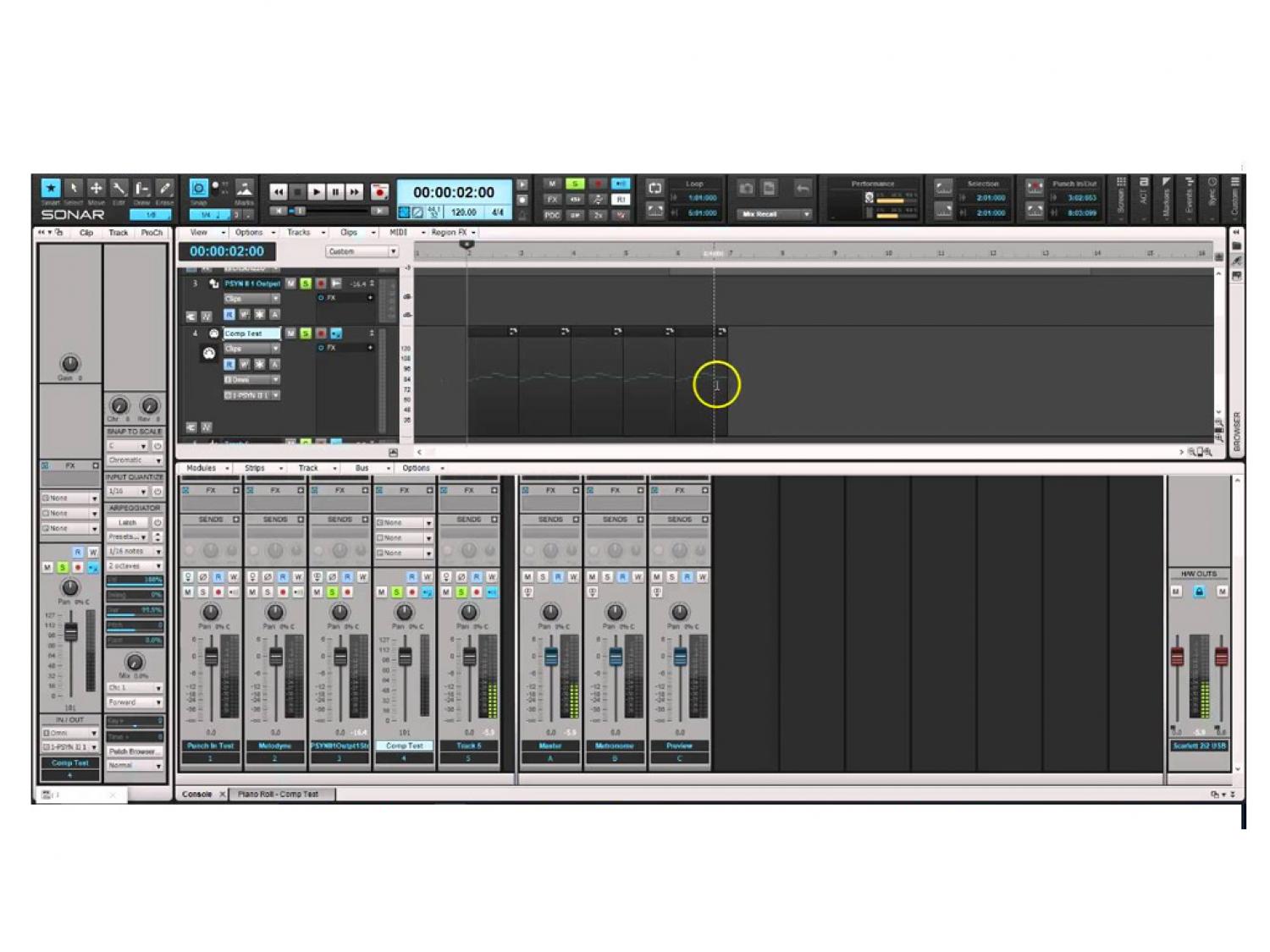Image resolution: width=1270 pixels, height=952 pixels.
Task: Click the Record button in transport
Action: (379, 192)
